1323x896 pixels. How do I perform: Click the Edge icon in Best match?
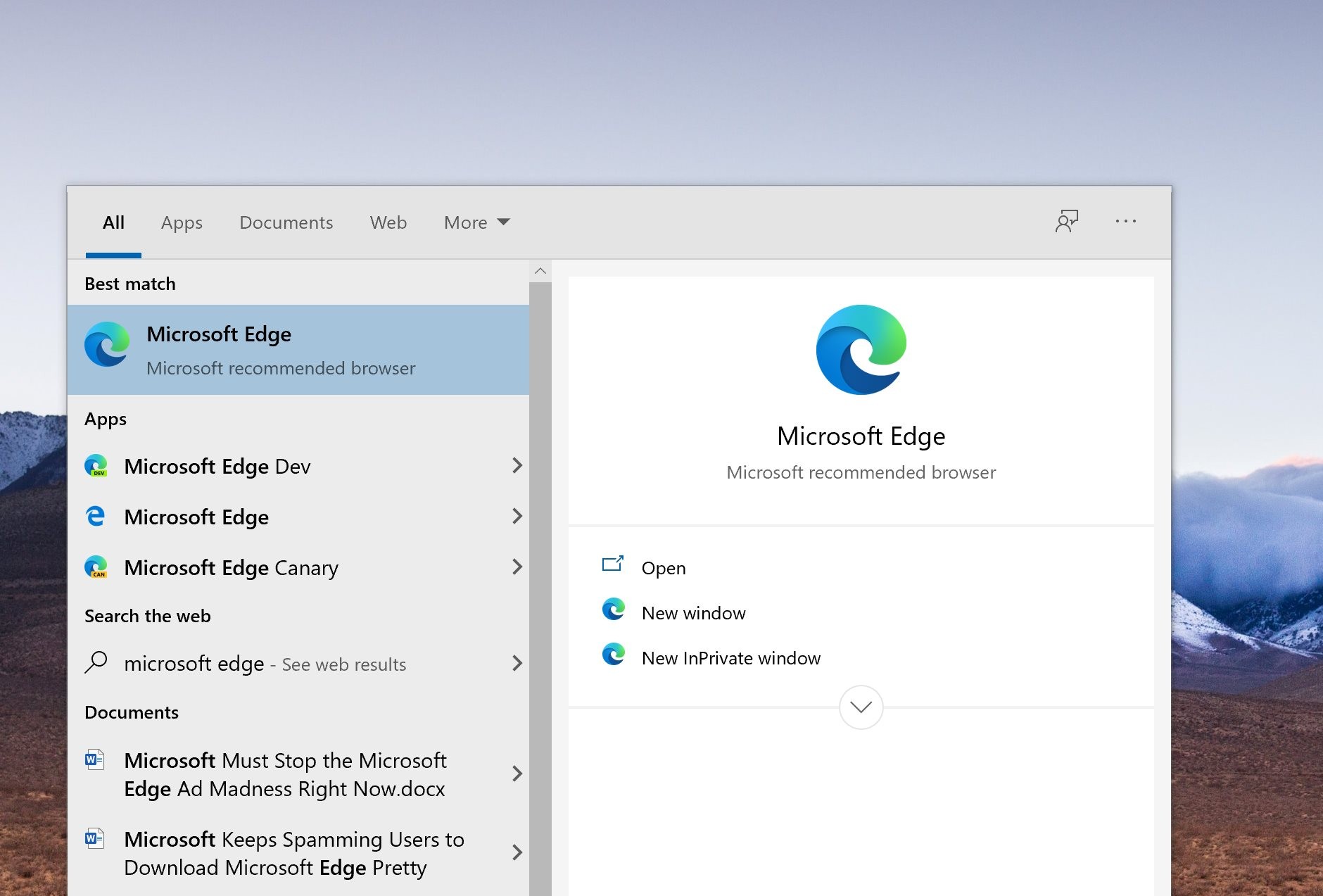[x=107, y=344]
